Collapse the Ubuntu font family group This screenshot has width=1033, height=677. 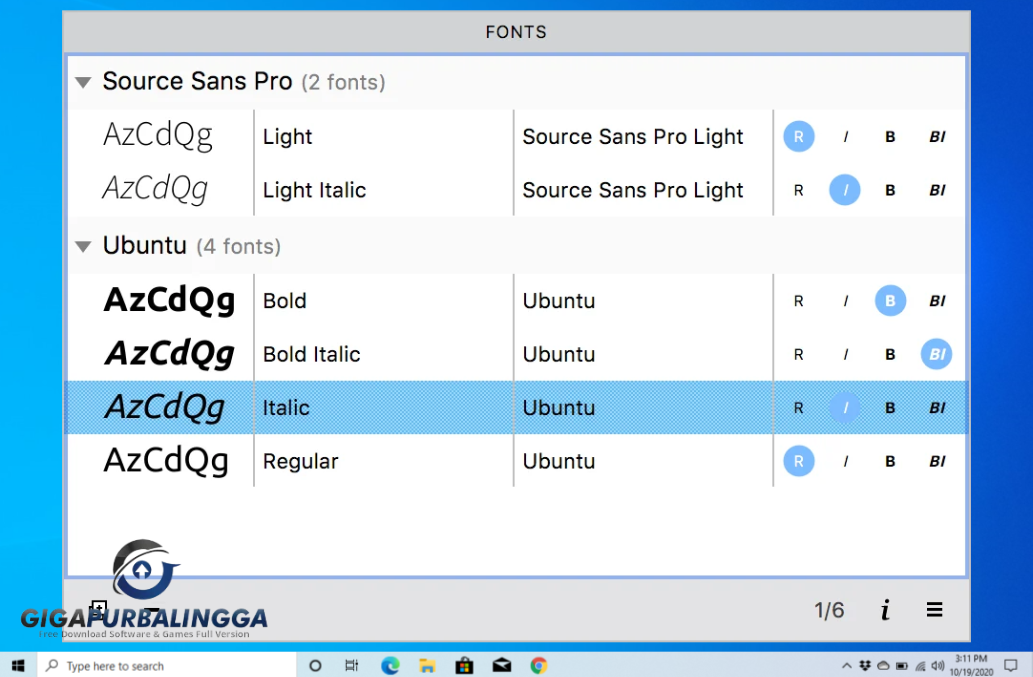point(83,246)
